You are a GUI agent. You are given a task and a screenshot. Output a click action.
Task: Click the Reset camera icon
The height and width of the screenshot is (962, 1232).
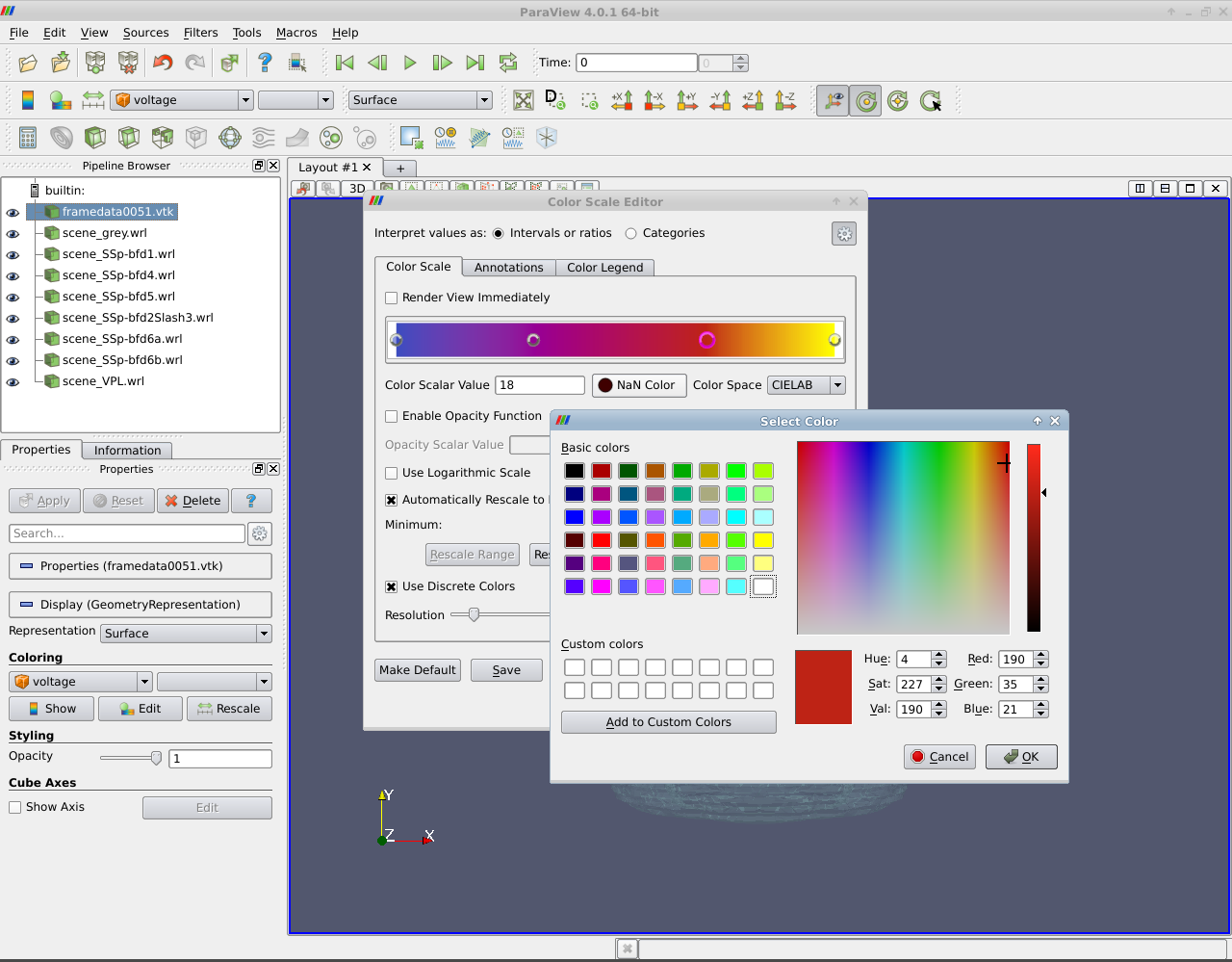tap(523, 100)
